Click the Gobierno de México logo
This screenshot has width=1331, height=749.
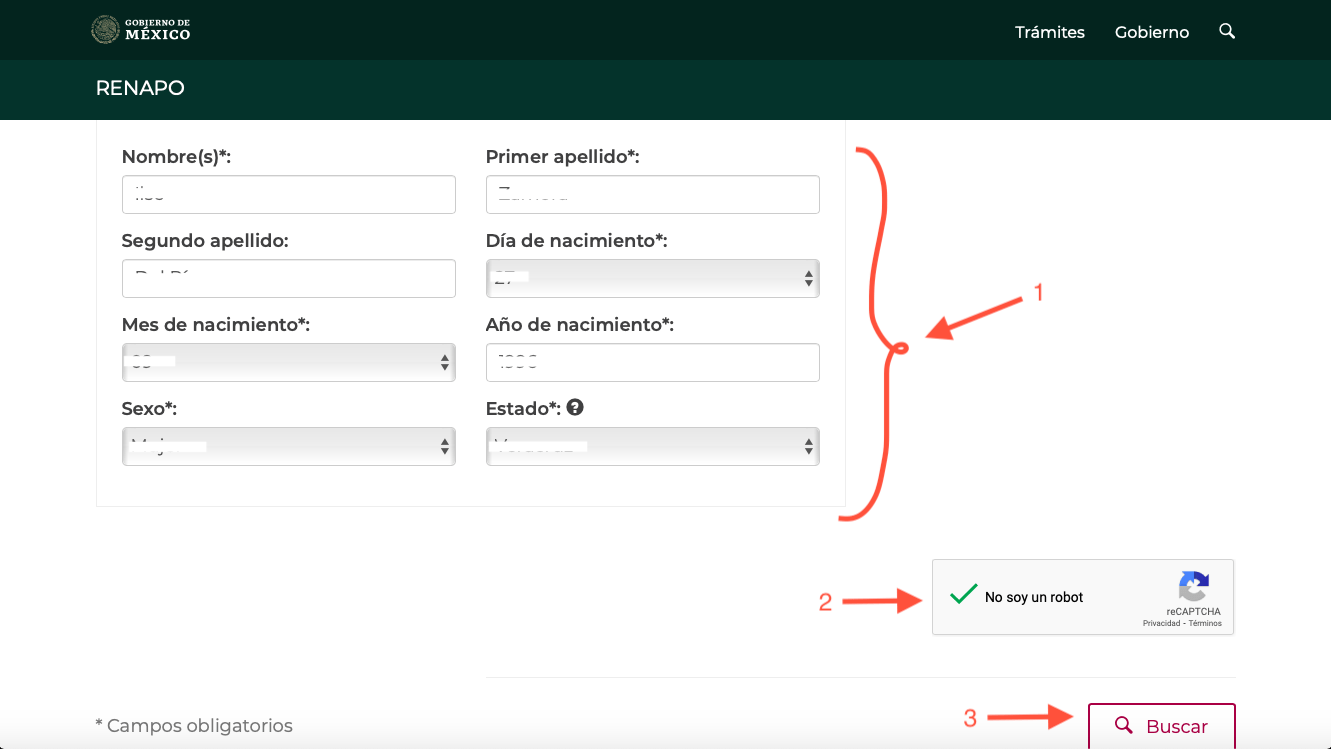click(141, 30)
